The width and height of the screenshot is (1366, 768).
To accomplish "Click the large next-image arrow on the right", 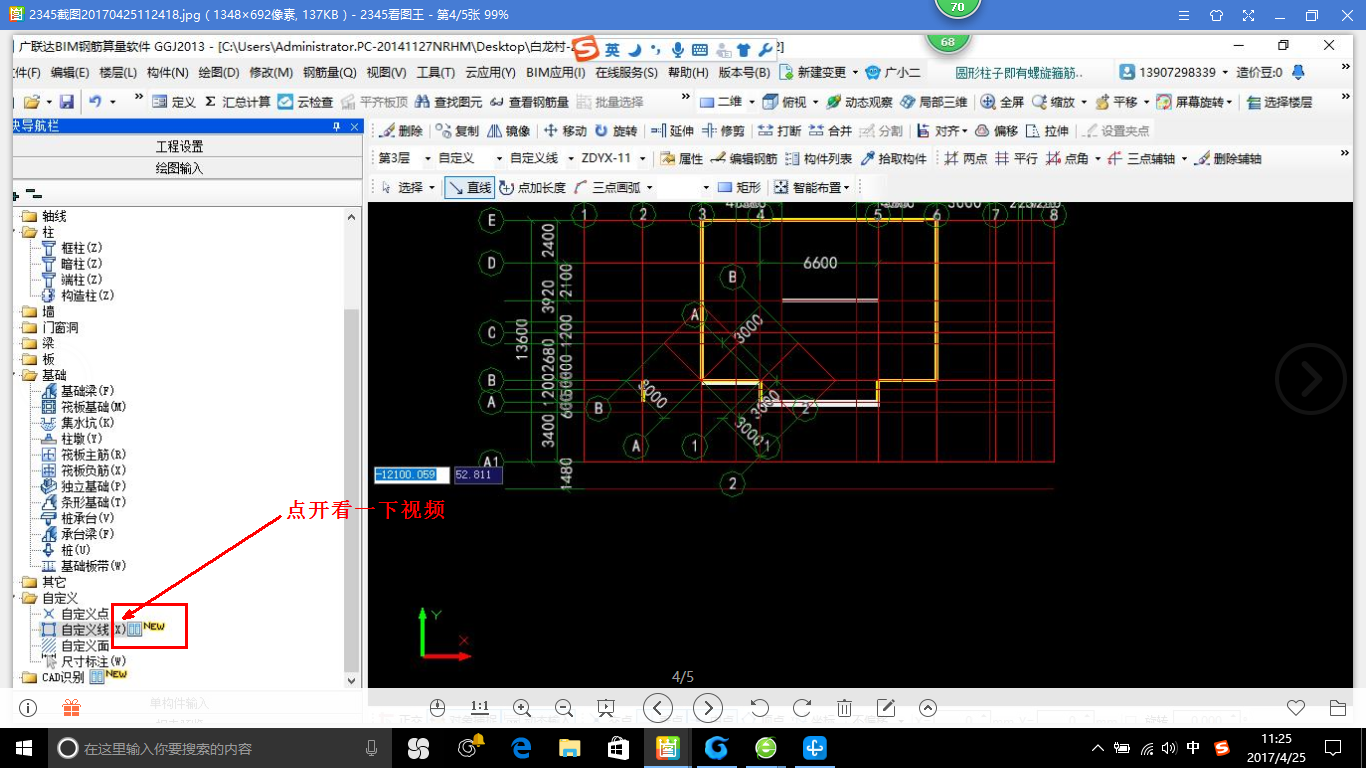I will 1311,379.
